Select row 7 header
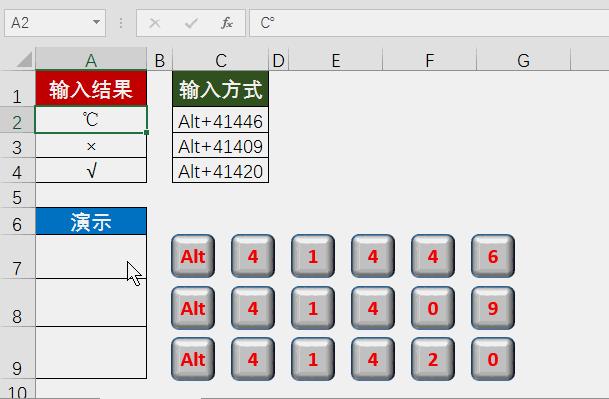This screenshot has height=399, width=609. click(17, 257)
